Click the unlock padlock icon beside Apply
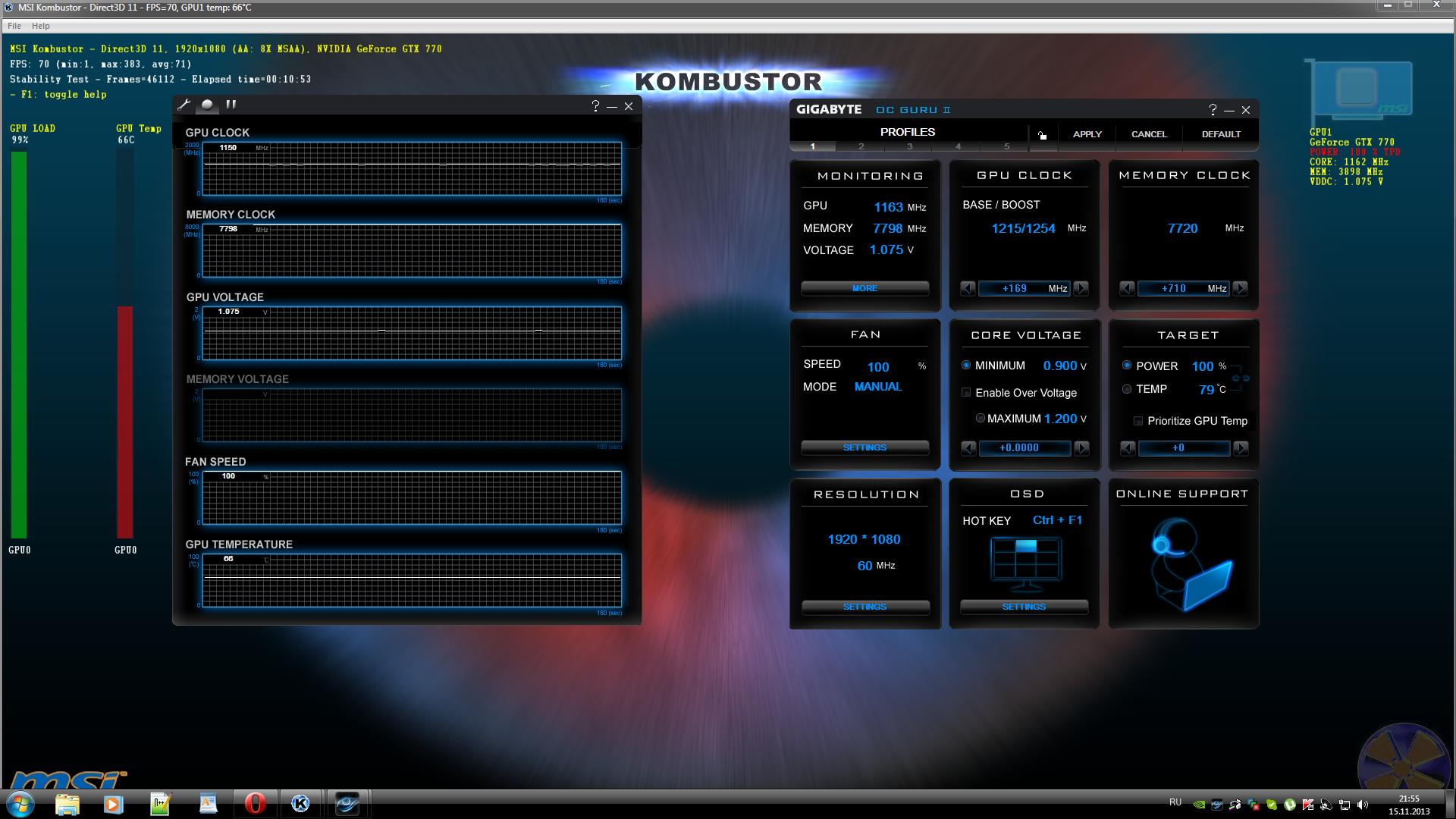Image resolution: width=1456 pixels, height=819 pixels. pyautogui.click(x=1042, y=135)
